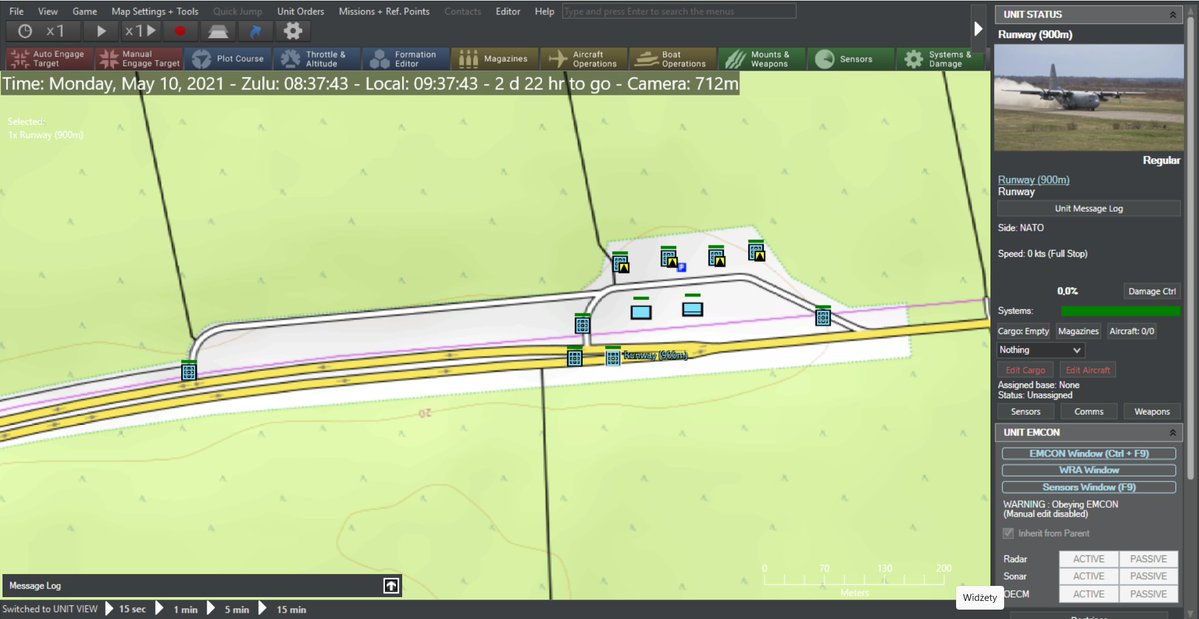Click the Weapons button

coord(1152,412)
